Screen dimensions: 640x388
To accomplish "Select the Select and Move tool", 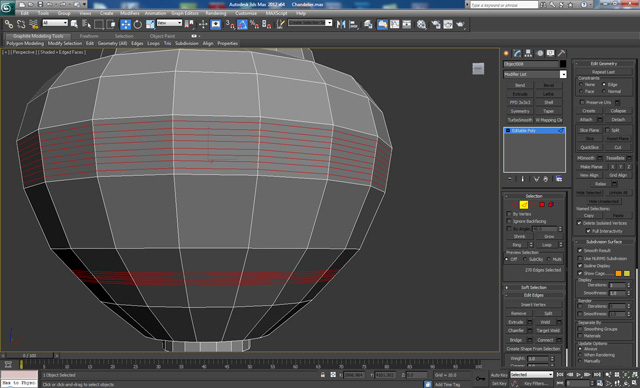I will [125, 24].
